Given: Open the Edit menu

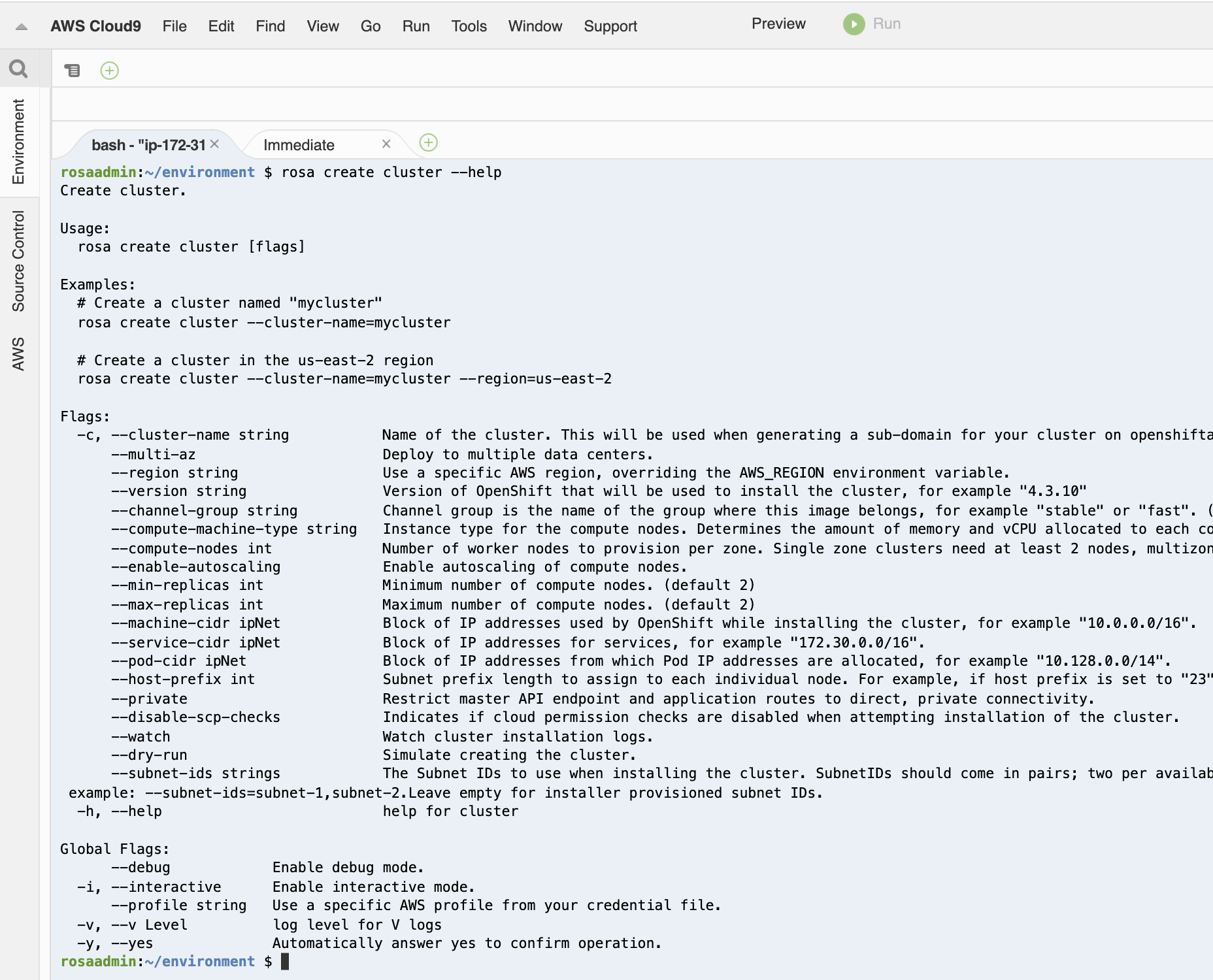Looking at the screenshot, I should coord(221,26).
